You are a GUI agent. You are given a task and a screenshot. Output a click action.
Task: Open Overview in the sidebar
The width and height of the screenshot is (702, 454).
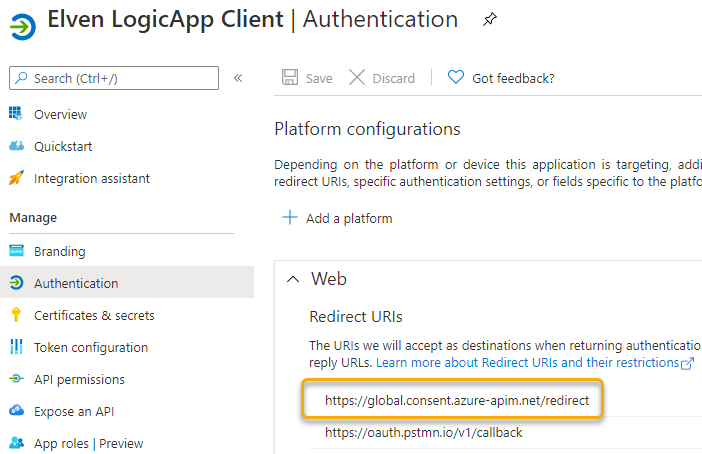(x=60, y=114)
